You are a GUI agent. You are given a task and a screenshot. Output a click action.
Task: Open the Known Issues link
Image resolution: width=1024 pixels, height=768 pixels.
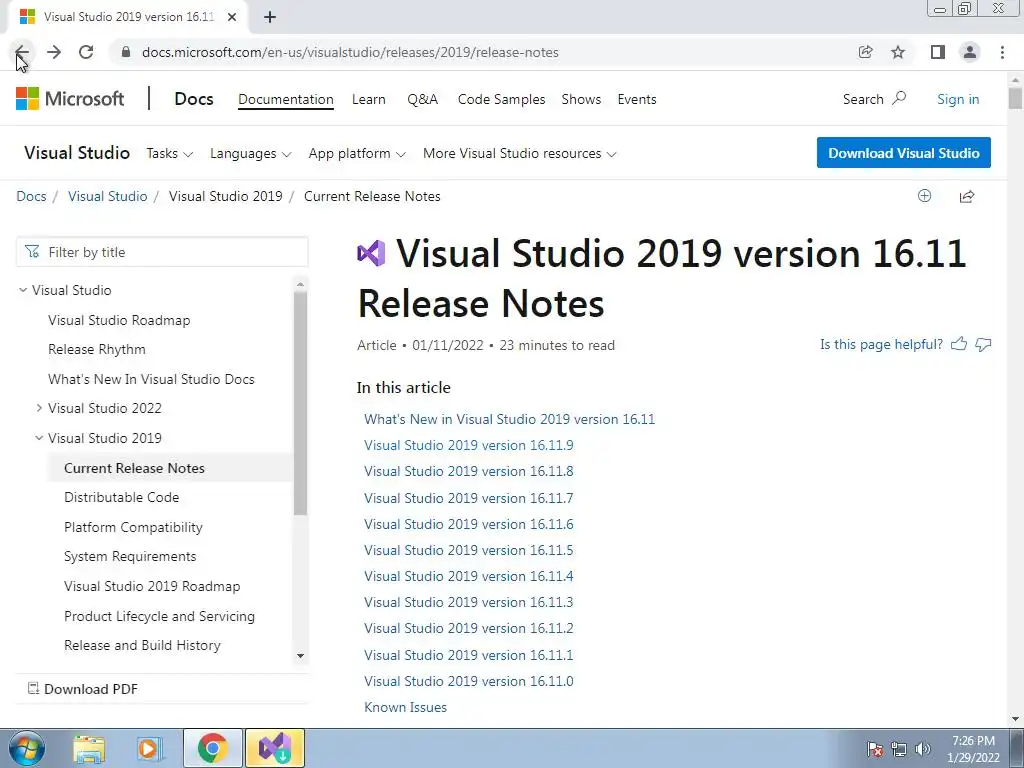click(406, 707)
